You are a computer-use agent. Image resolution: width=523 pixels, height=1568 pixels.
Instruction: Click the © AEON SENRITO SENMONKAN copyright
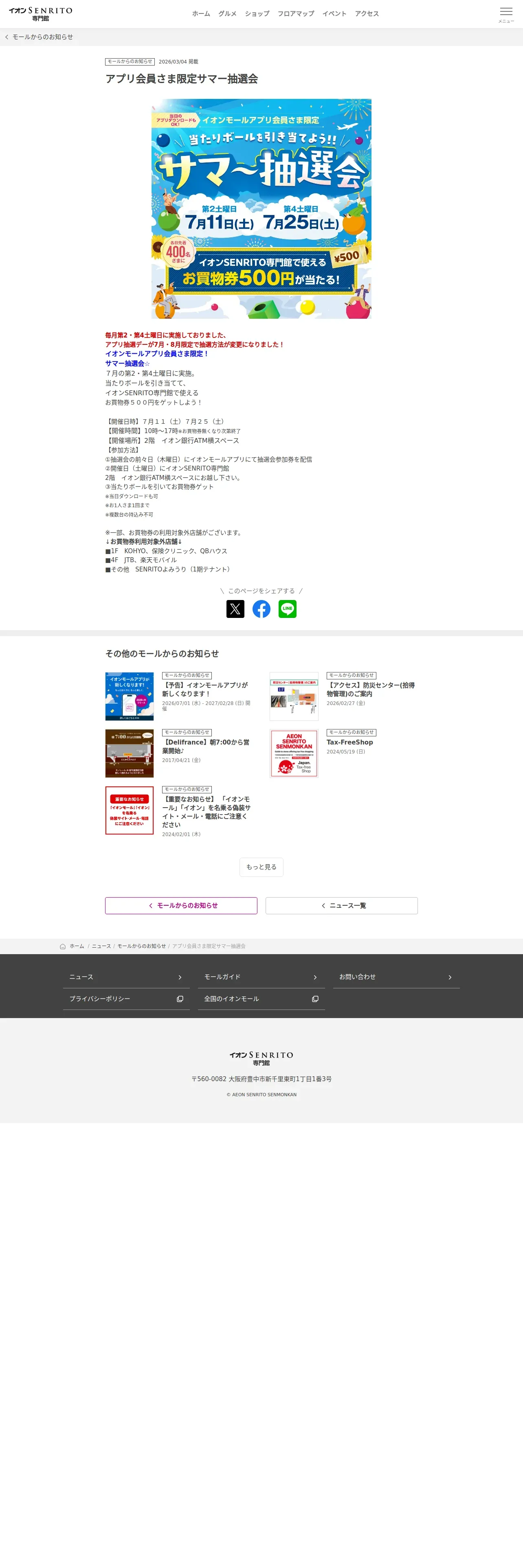click(261, 1095)
